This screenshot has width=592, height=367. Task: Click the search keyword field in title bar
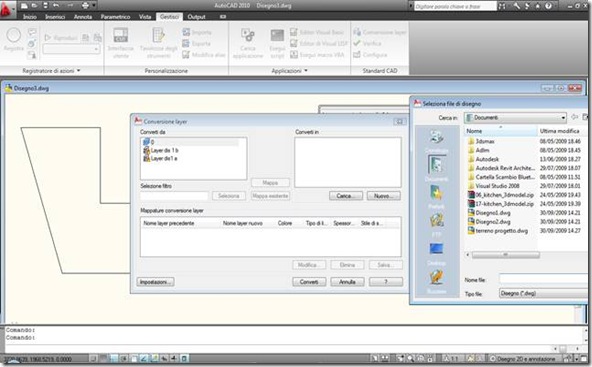(x=455, y=6)
